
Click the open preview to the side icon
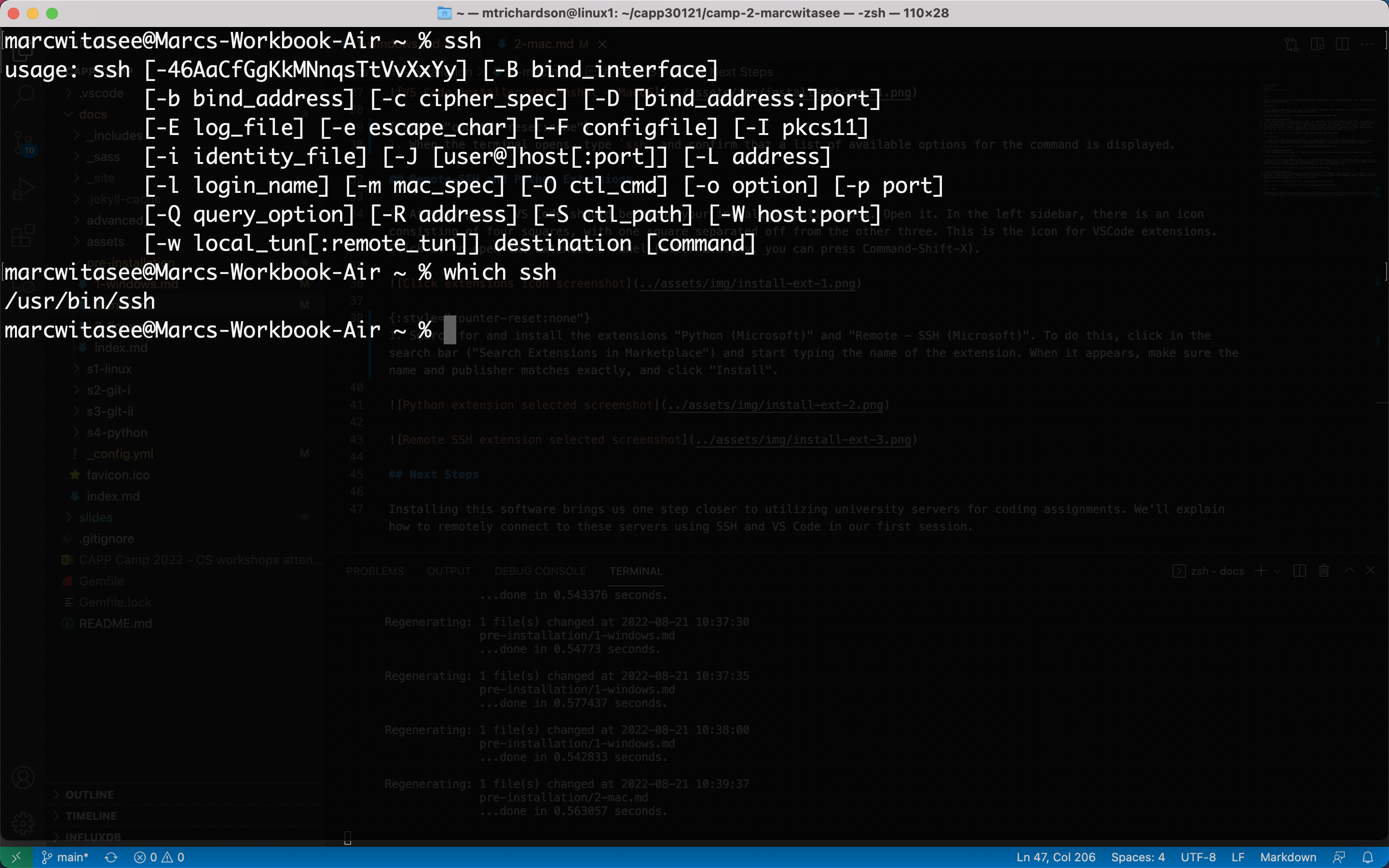click(1317, 44)
